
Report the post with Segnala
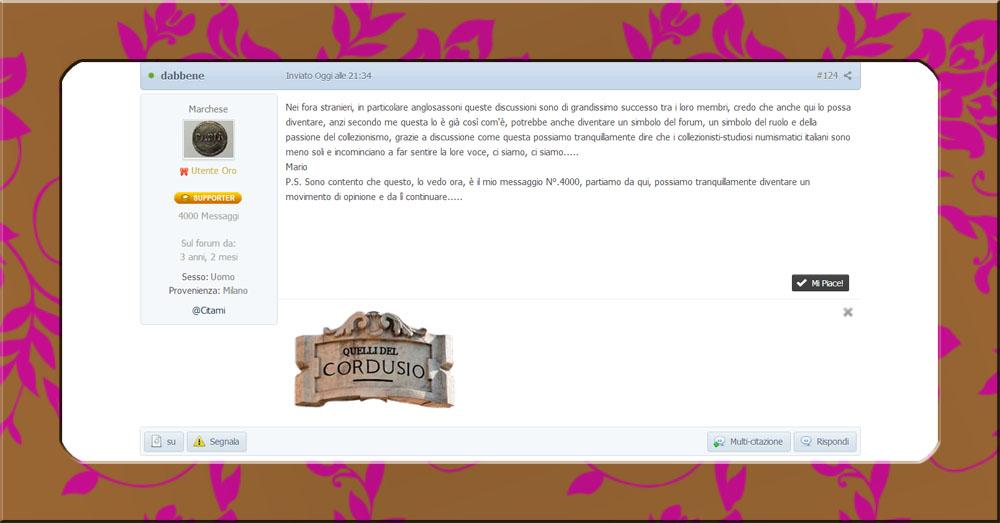point(217,441)
